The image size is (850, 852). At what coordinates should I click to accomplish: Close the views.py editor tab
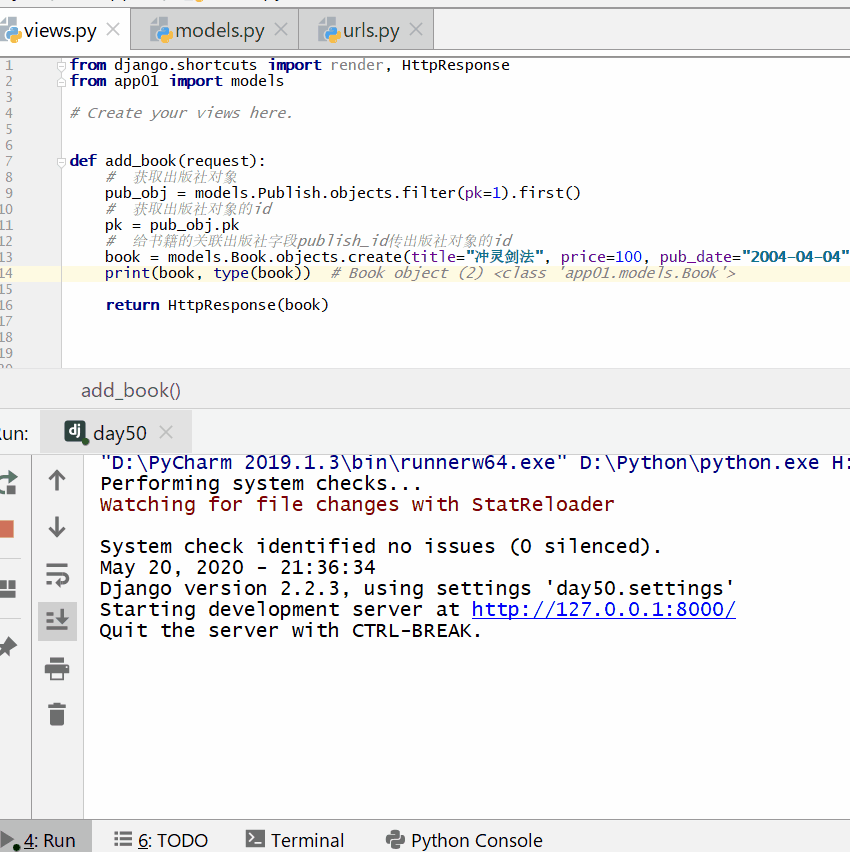tap(113, 30)
